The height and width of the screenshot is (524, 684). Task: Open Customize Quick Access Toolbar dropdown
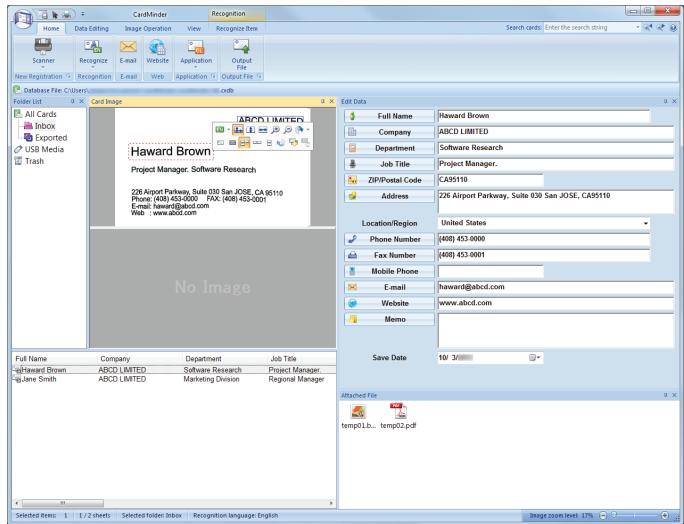click(83, 14)
